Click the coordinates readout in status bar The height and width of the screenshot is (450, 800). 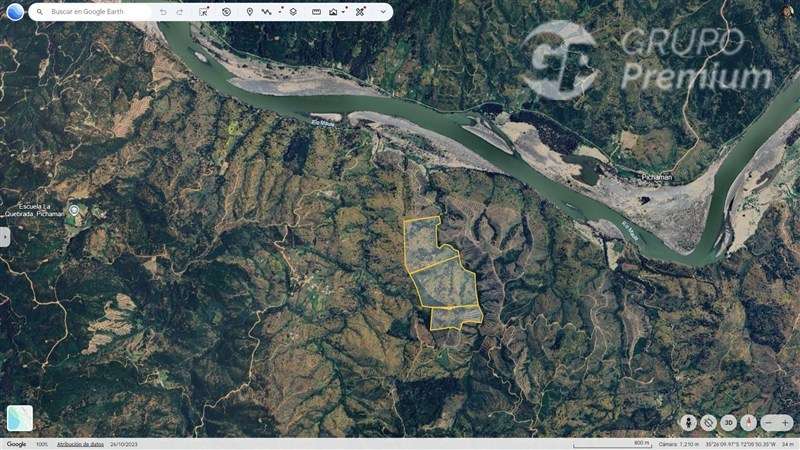pos(740,444)
